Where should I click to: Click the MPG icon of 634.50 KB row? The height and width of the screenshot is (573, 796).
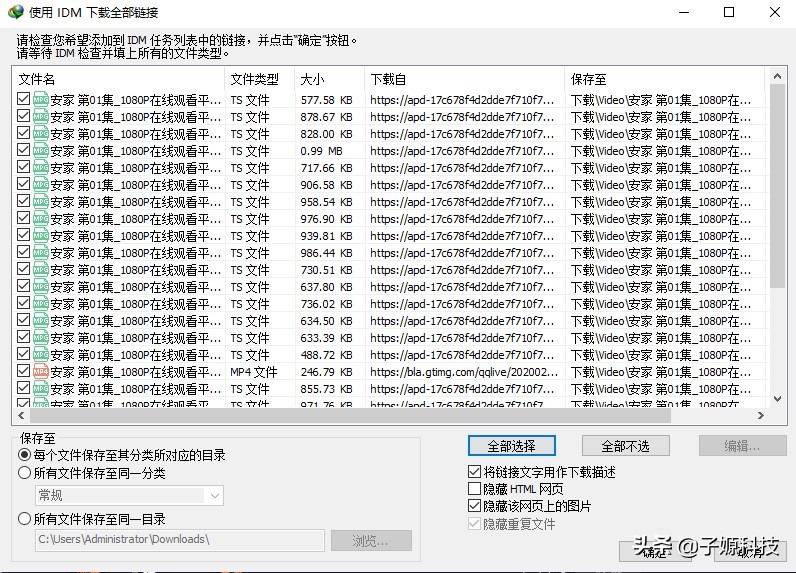click(41, 320)
